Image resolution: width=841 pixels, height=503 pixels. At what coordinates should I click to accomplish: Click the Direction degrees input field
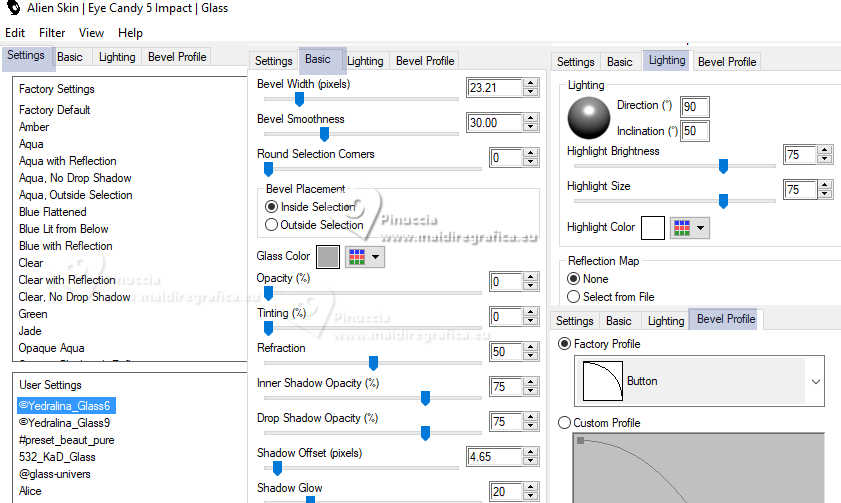695,107
